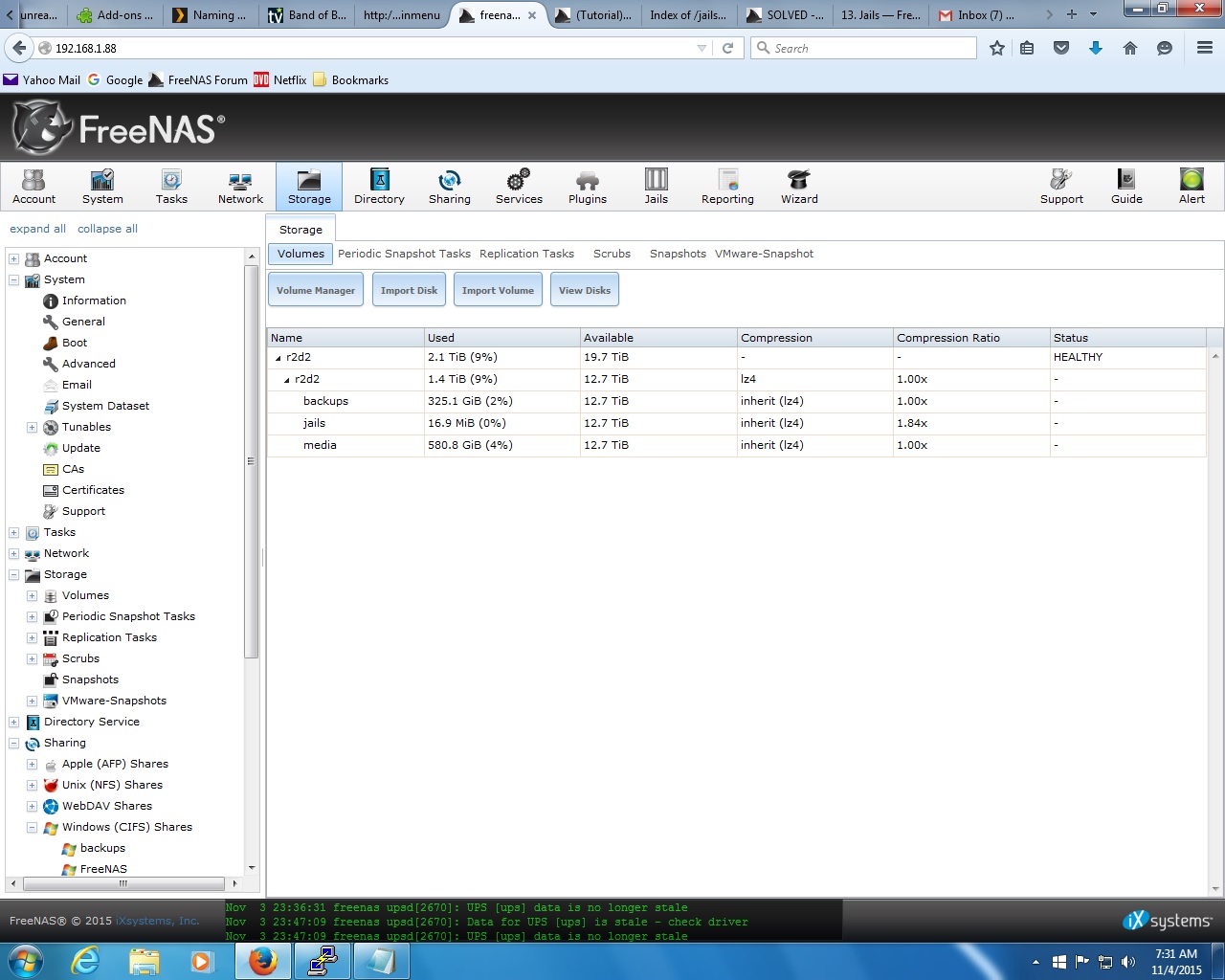
Task: Click the Volume Manager button
Action: click(x=316, y=290)
